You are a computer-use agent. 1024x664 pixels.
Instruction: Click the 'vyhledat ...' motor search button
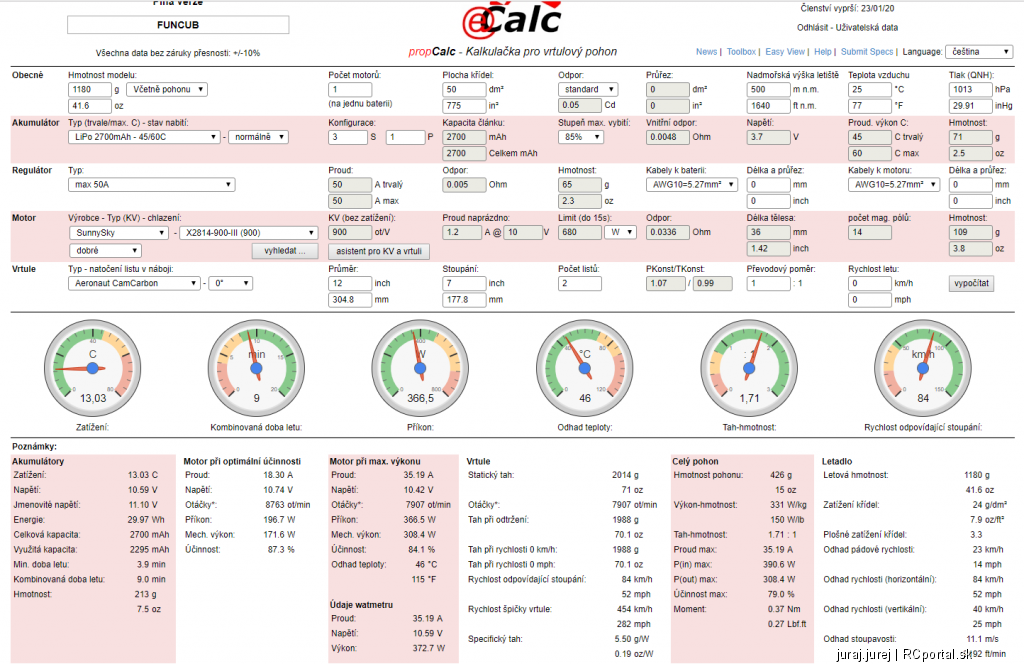point(285,251)
